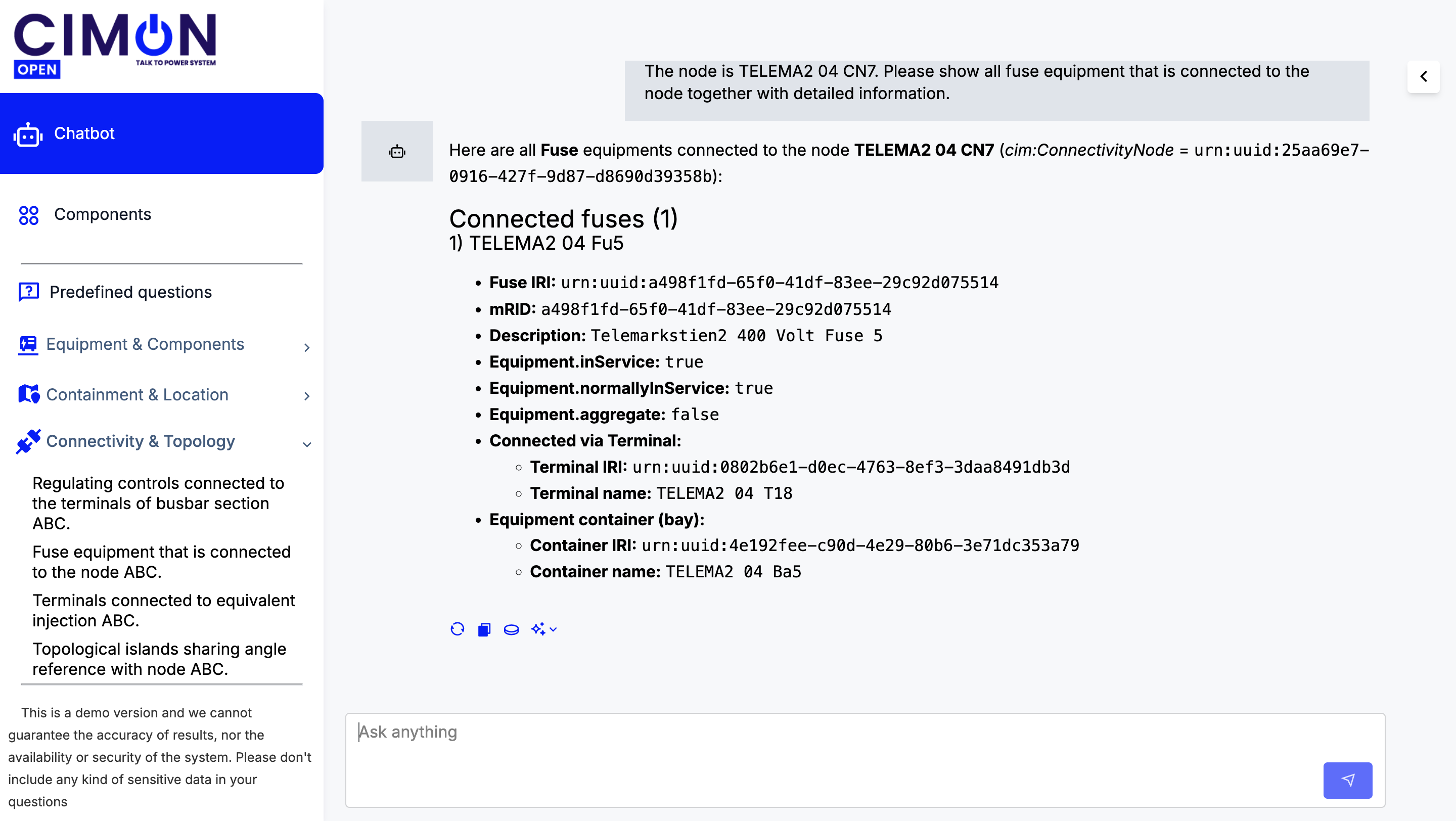This screenshot has height=821, width=1456.
Task: Expand the Containment & Location category
Action: coord(138,394)
